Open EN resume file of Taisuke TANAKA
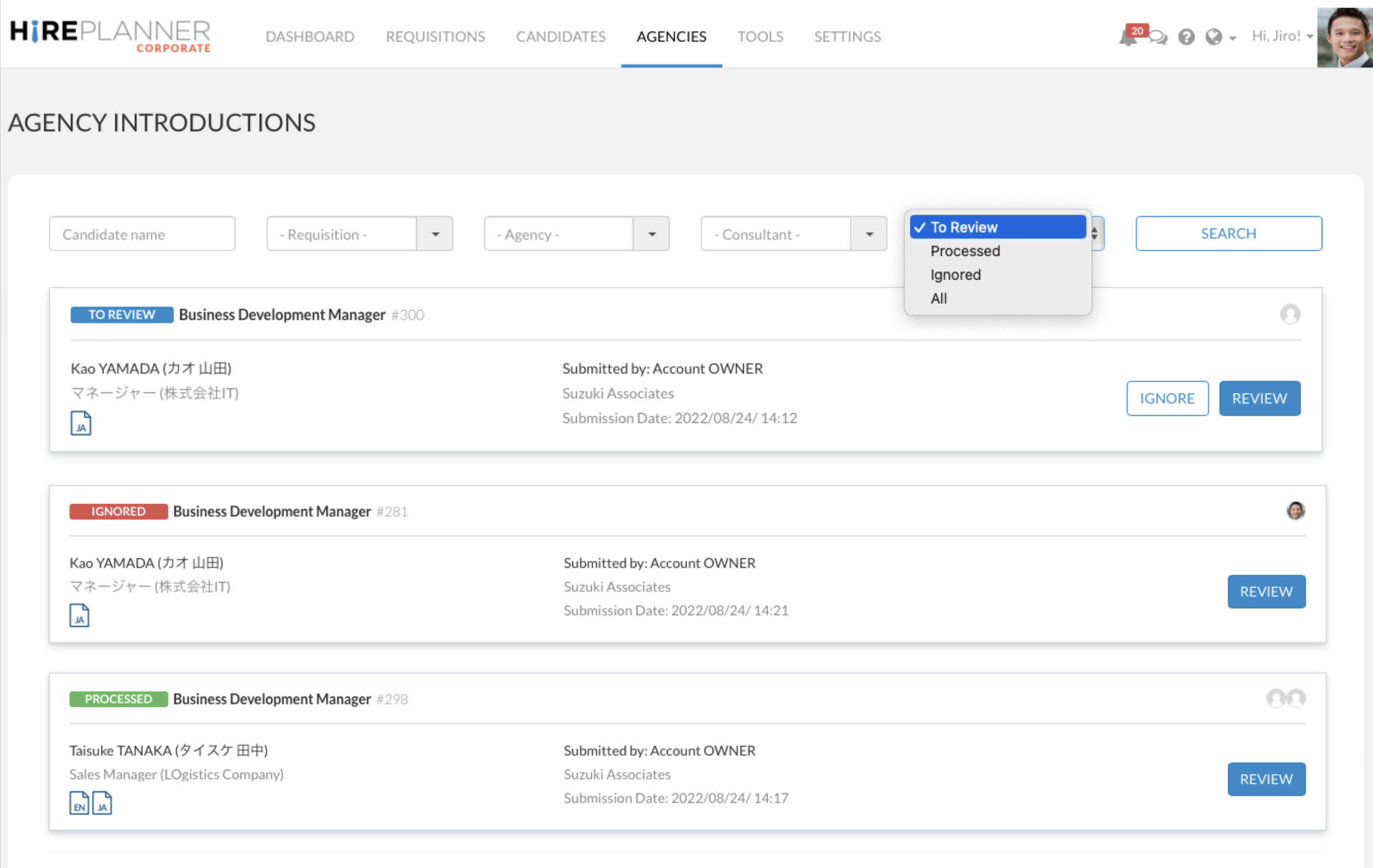The image size is (1373, 868). pyautogui.click(x=79, y=803)
